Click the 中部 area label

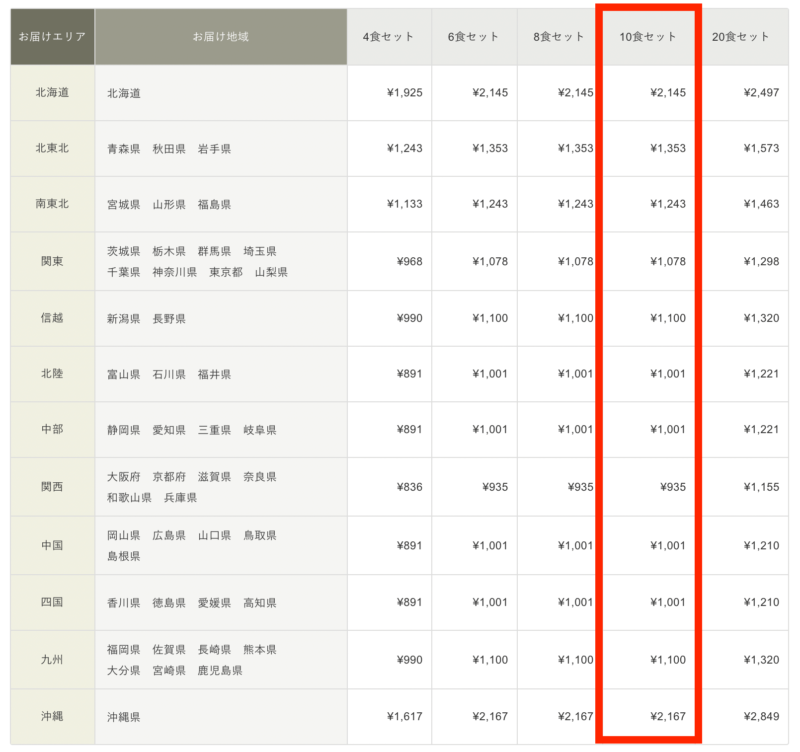click(x=52, y=429)
